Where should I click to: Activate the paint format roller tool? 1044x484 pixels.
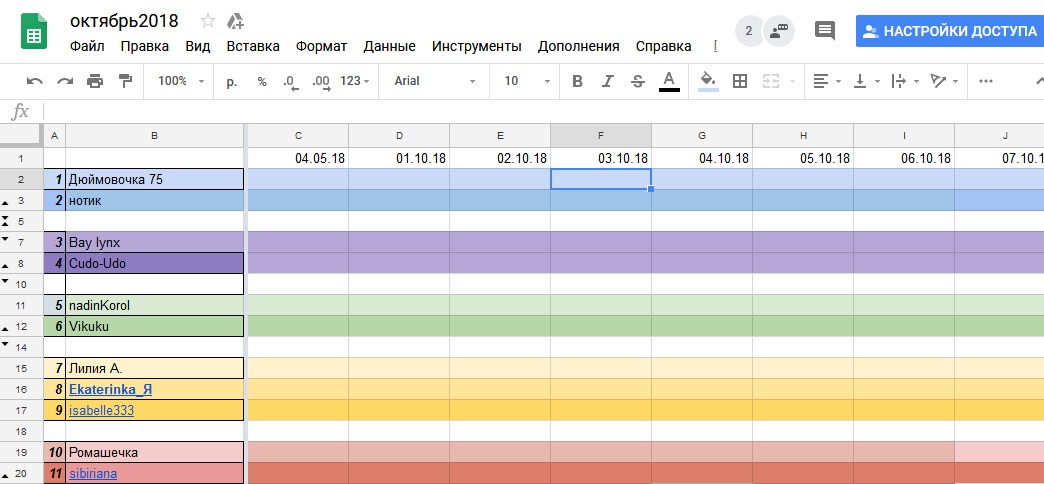click(125, 81)
